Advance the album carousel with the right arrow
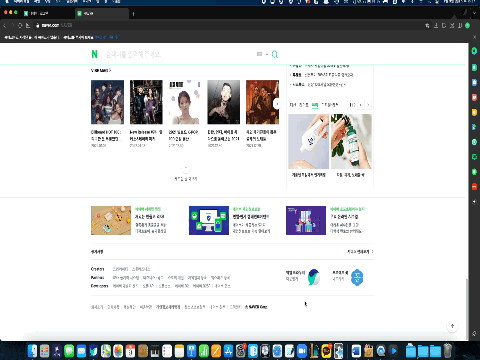This screenshot has height=360, width=480. (x=277, y=104)
